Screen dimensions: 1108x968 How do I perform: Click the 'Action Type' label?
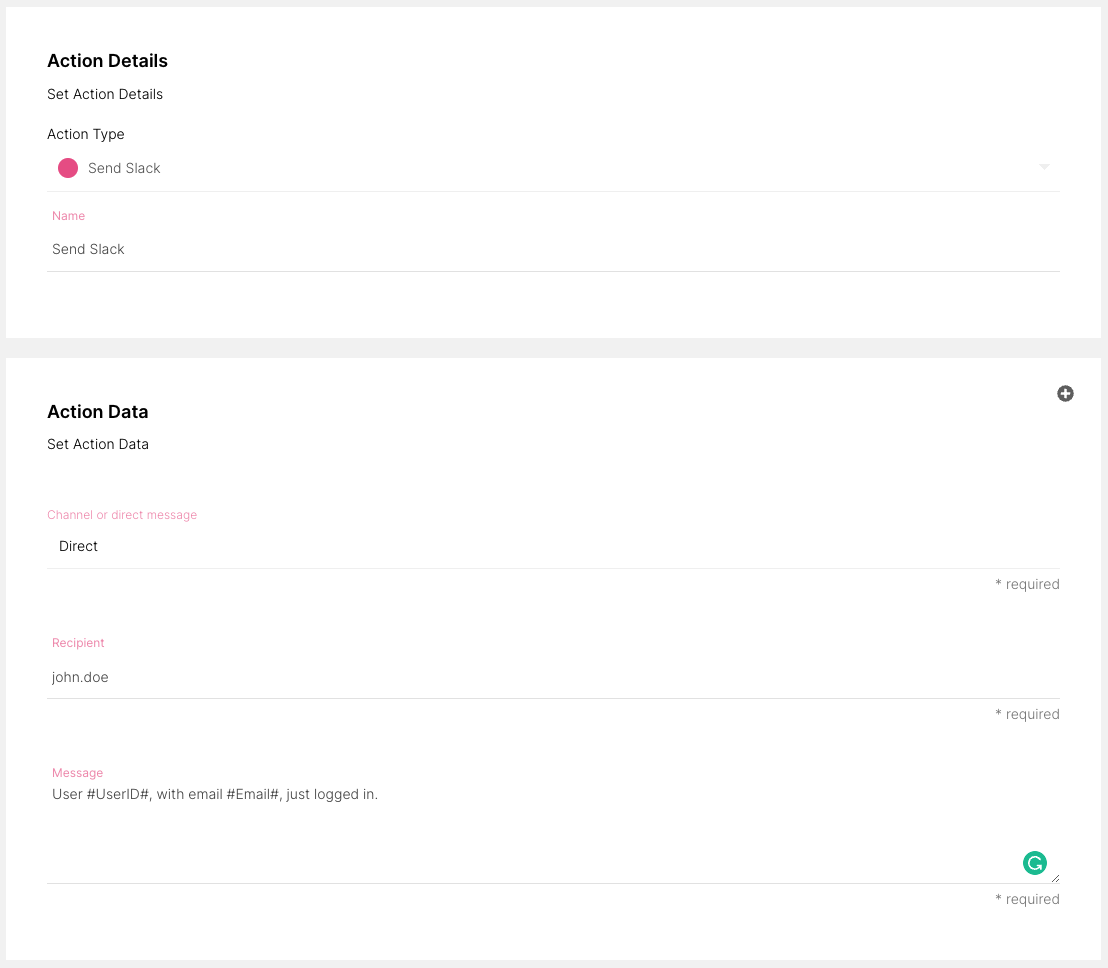point(86,134)
